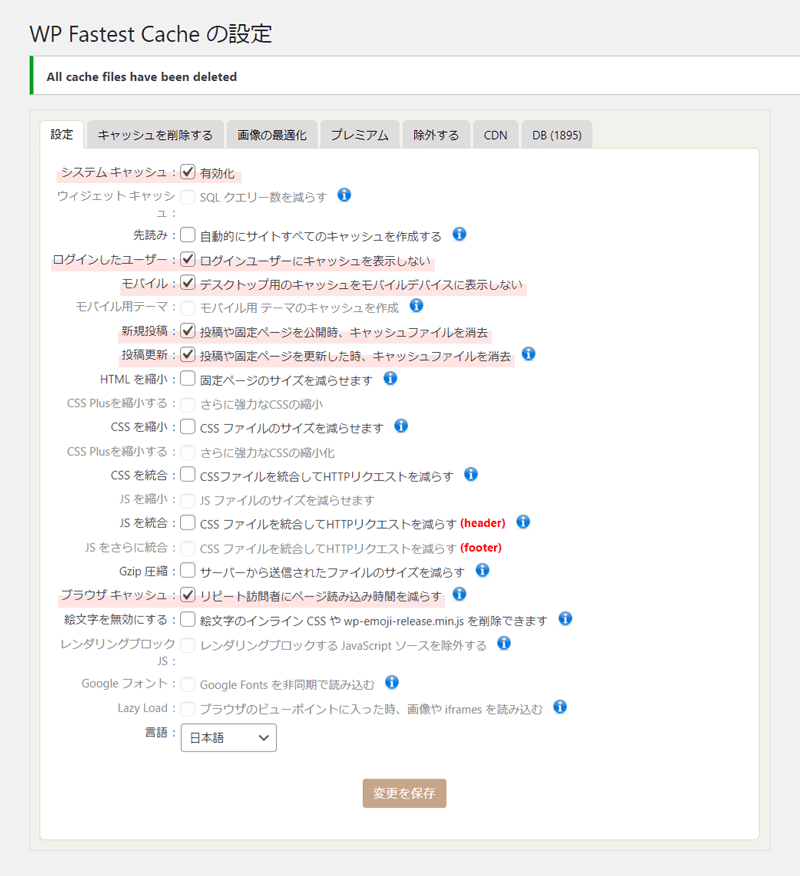
Task: Enable Gzip 圧縮 checkbox
Action: point(188,570)
